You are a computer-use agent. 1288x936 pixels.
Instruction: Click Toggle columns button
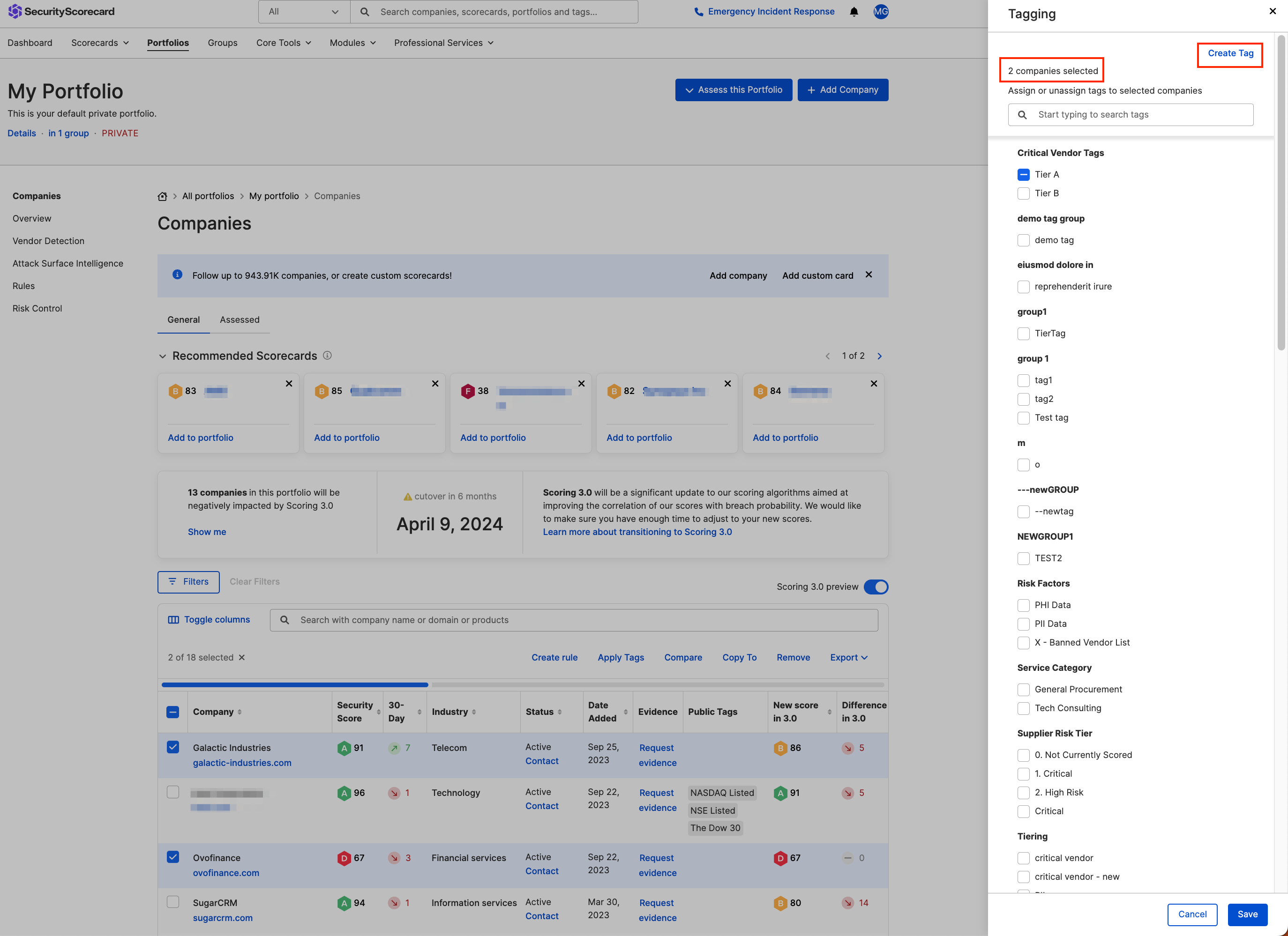[209, 620]
